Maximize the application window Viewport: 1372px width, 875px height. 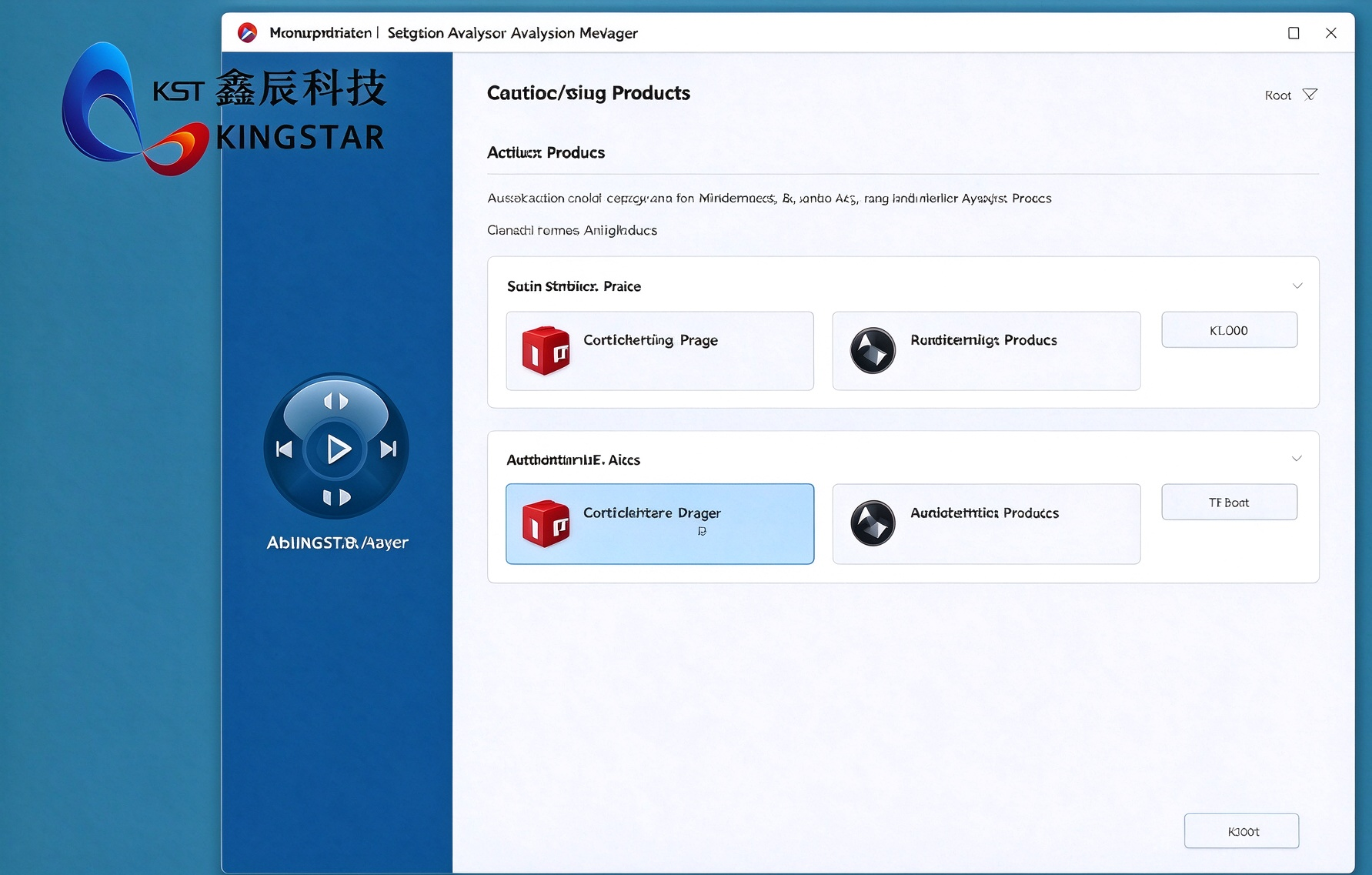point(1294,33)
